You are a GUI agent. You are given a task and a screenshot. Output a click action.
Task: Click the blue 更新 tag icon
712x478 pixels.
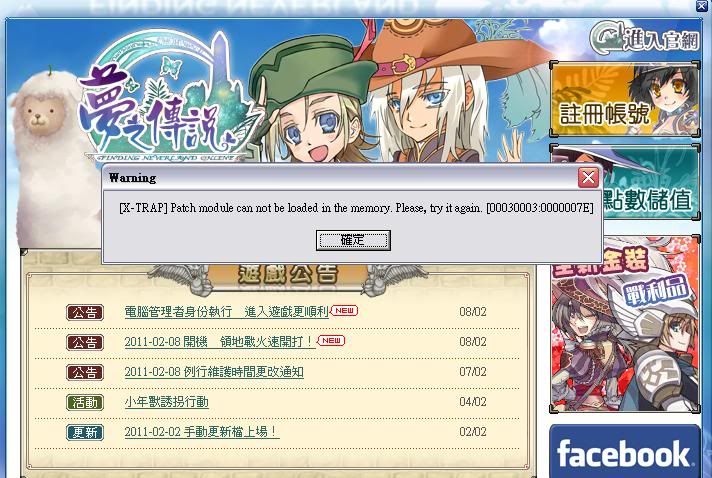point(85,432)
